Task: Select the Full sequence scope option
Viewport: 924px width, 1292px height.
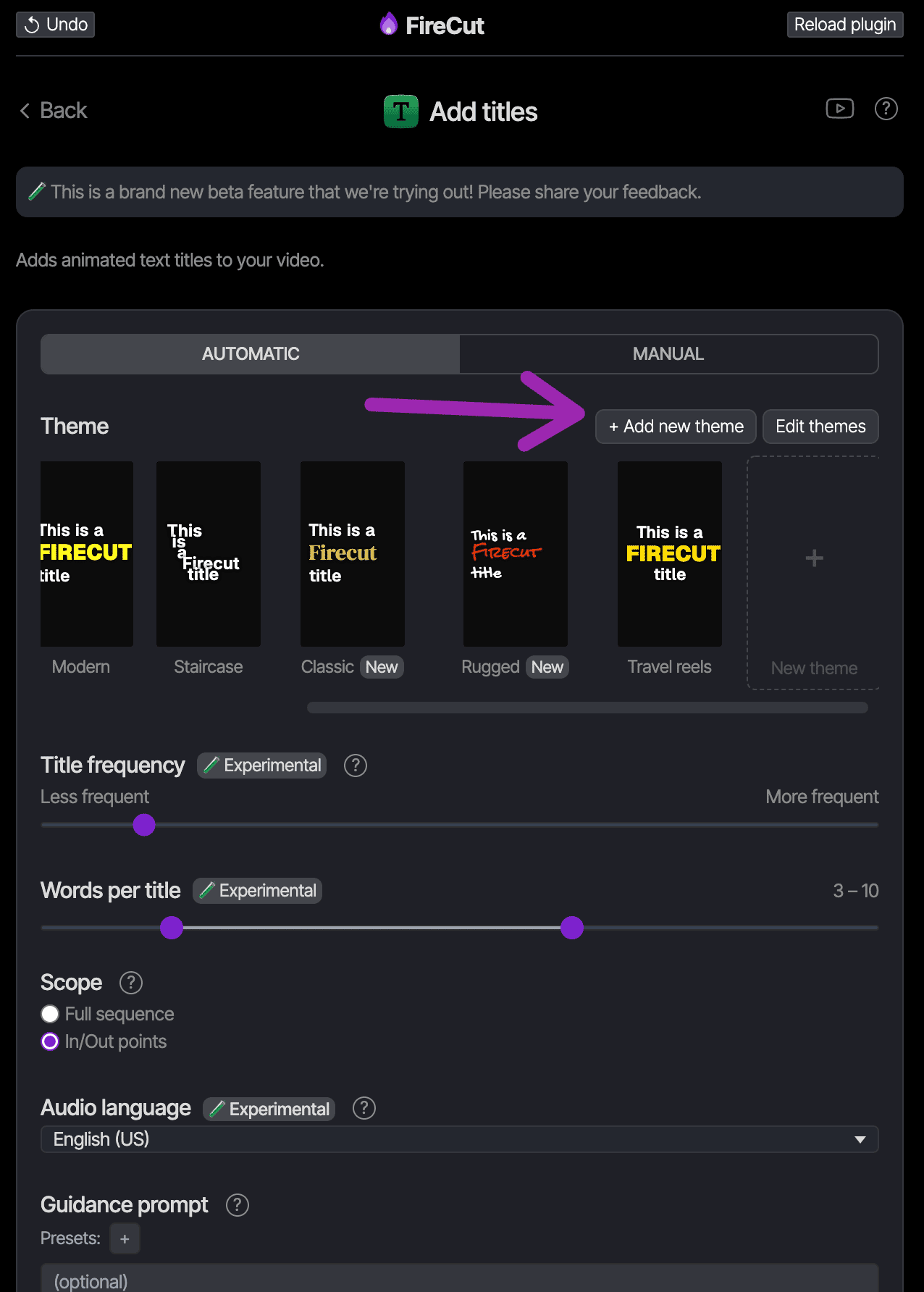Action: point(50,1014)
